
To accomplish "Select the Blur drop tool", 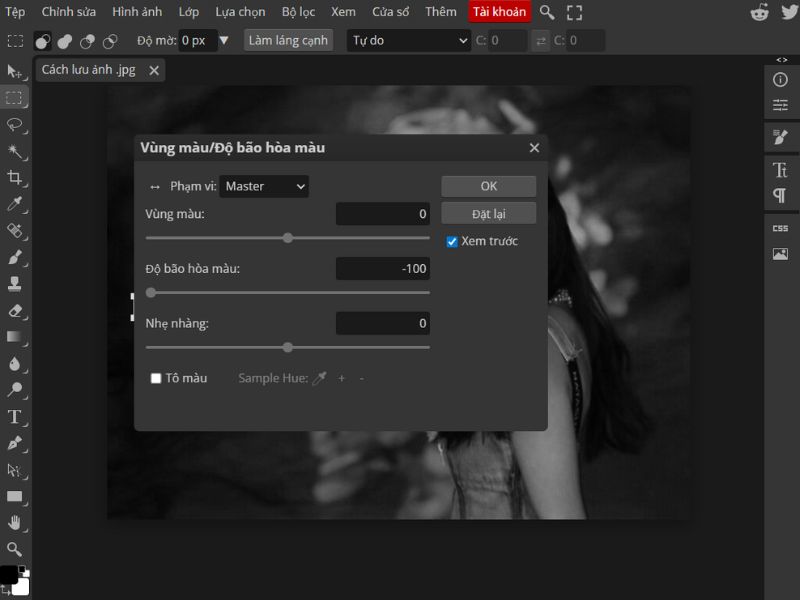I will tap(14, 364).
